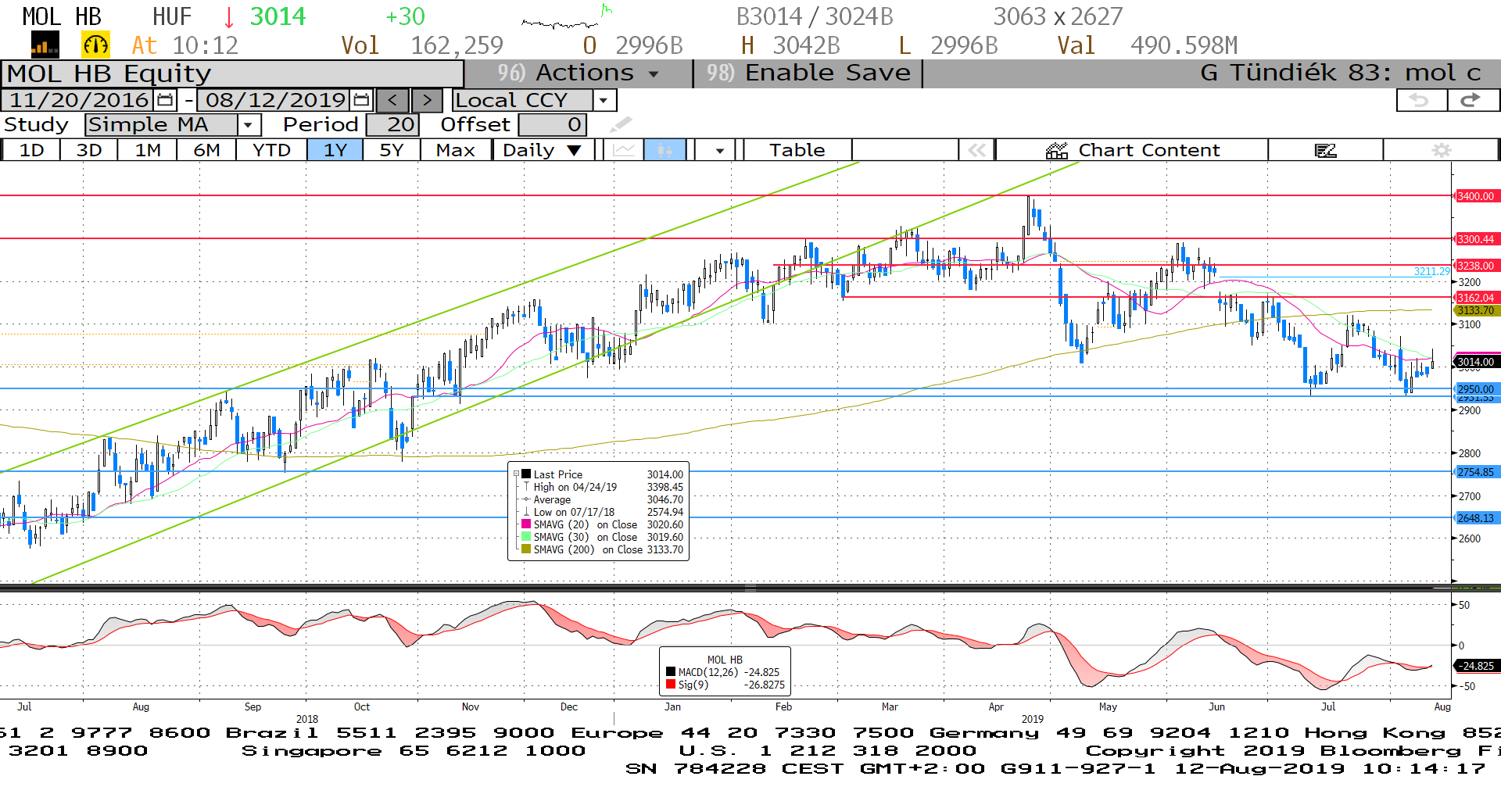The image size is (1501, 812).
Task: Click the Chart Content chart icon
Action: pyautogui.click(x=1057, y=150)
